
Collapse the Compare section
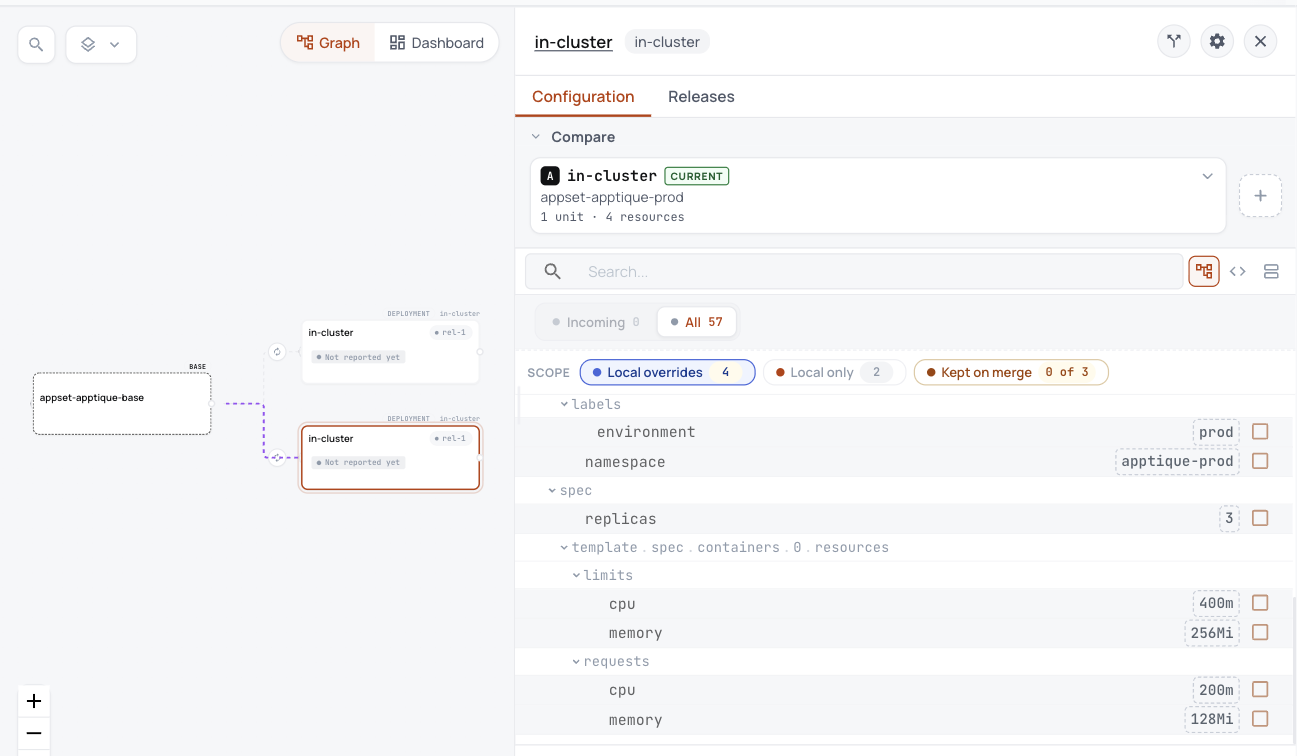tap(537, 137)
